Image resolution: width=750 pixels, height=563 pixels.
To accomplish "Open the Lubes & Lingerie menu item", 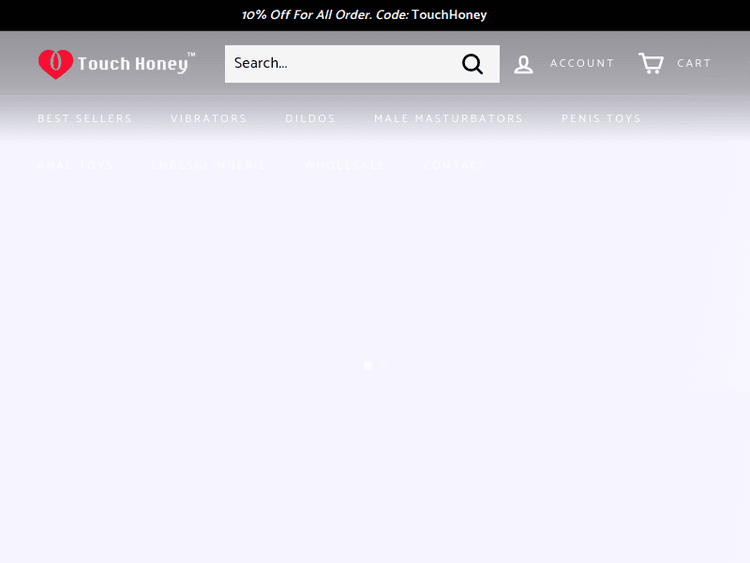I will point(208,166).
